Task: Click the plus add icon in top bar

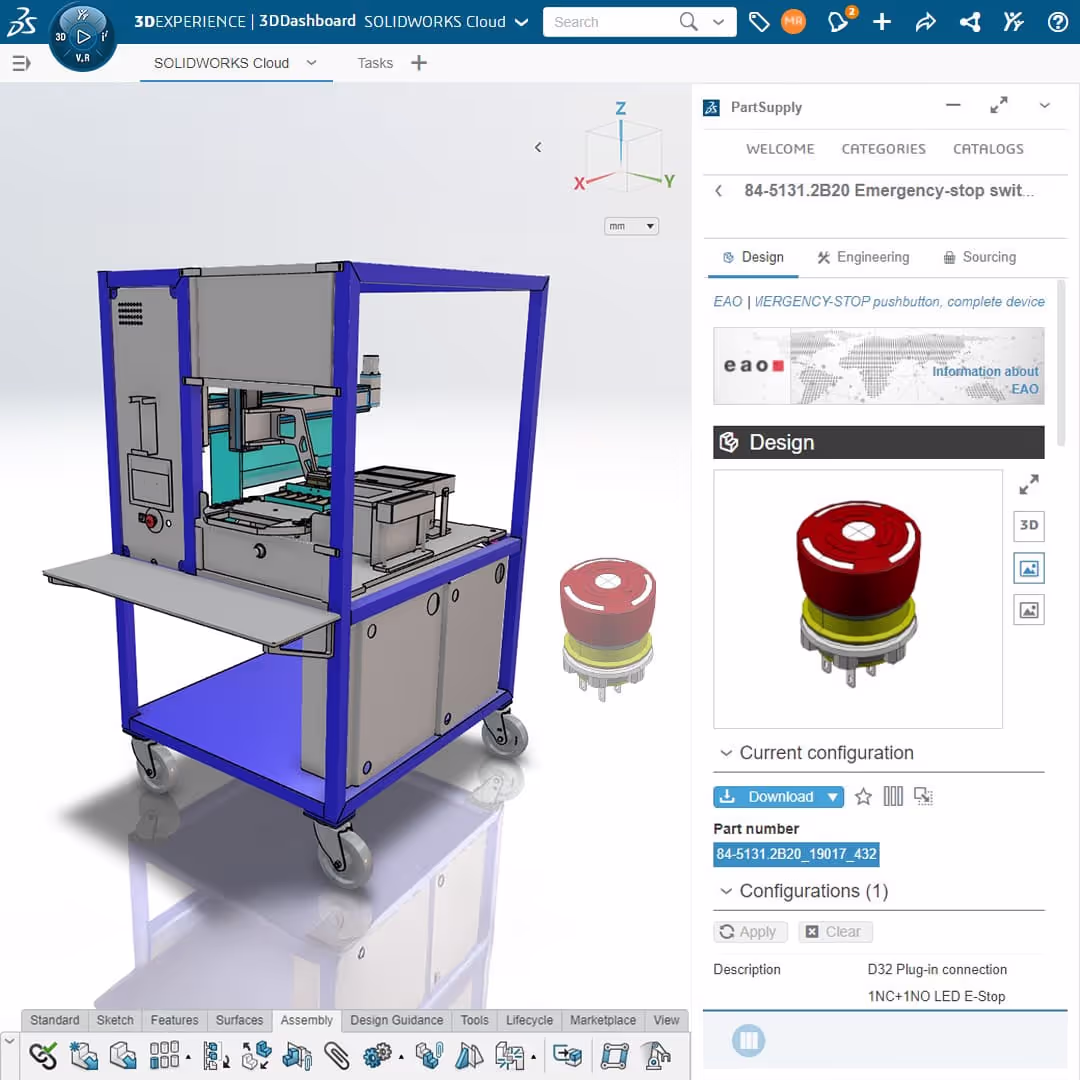Action: tap(882, 22)
